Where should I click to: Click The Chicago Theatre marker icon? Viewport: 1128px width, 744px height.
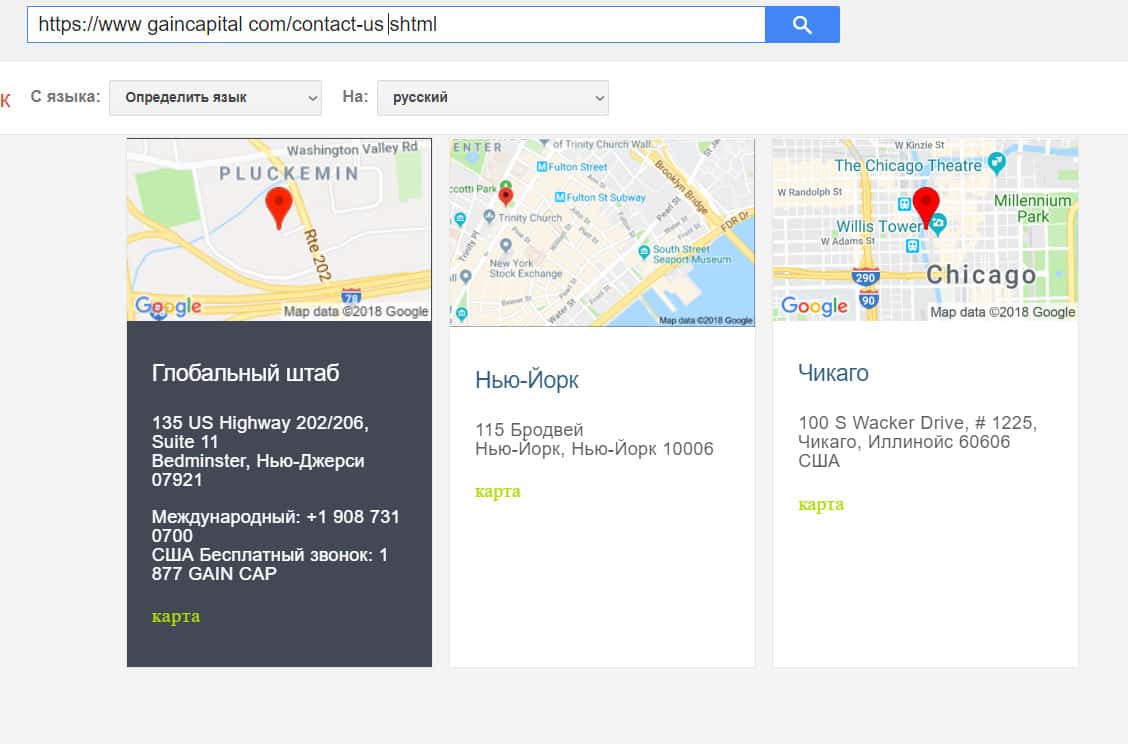996,163
